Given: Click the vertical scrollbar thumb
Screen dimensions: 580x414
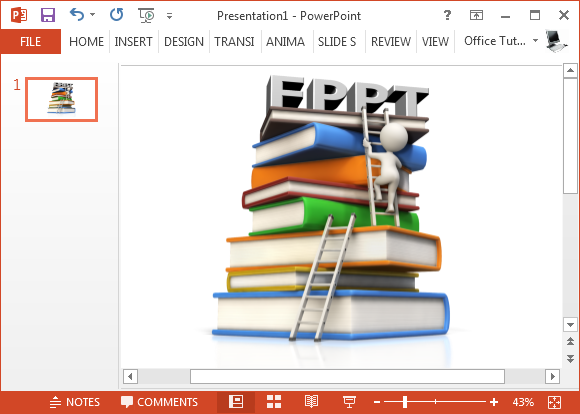Looking at the screenshot, I should pyautogui.click(x=570, y=136).
